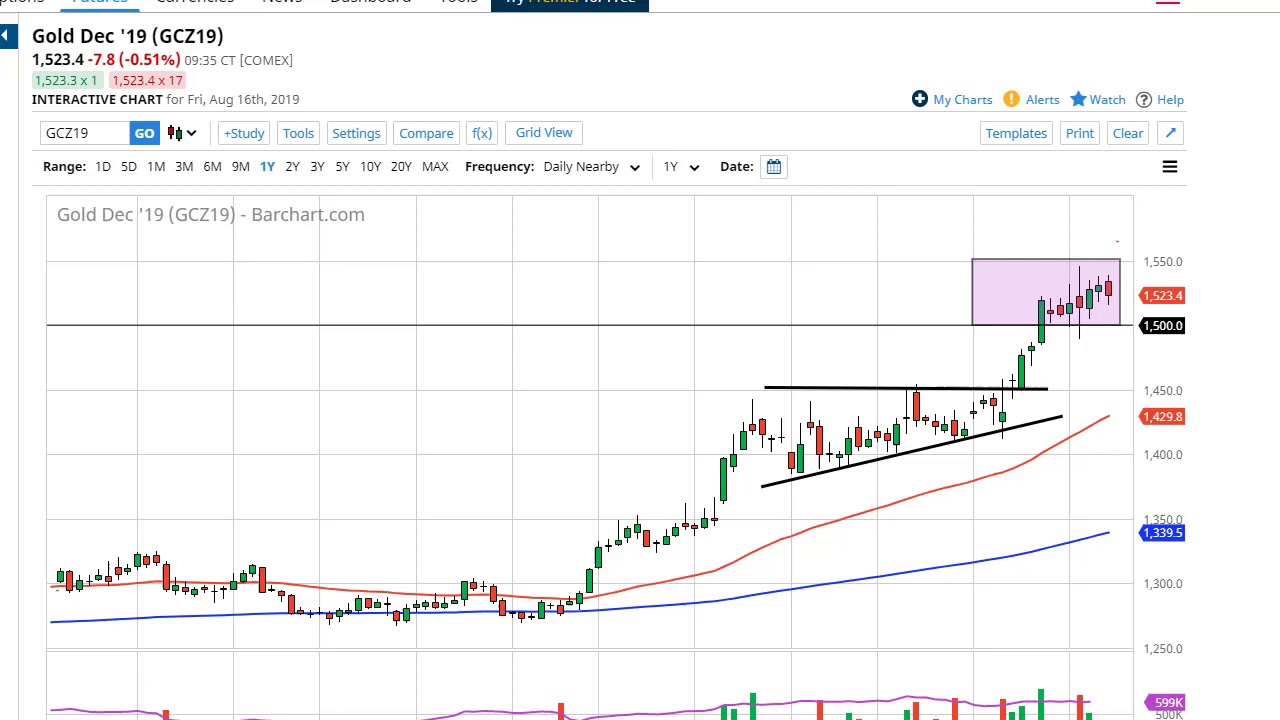
Task: Click the Print button
Action: tap(1080, 133)
